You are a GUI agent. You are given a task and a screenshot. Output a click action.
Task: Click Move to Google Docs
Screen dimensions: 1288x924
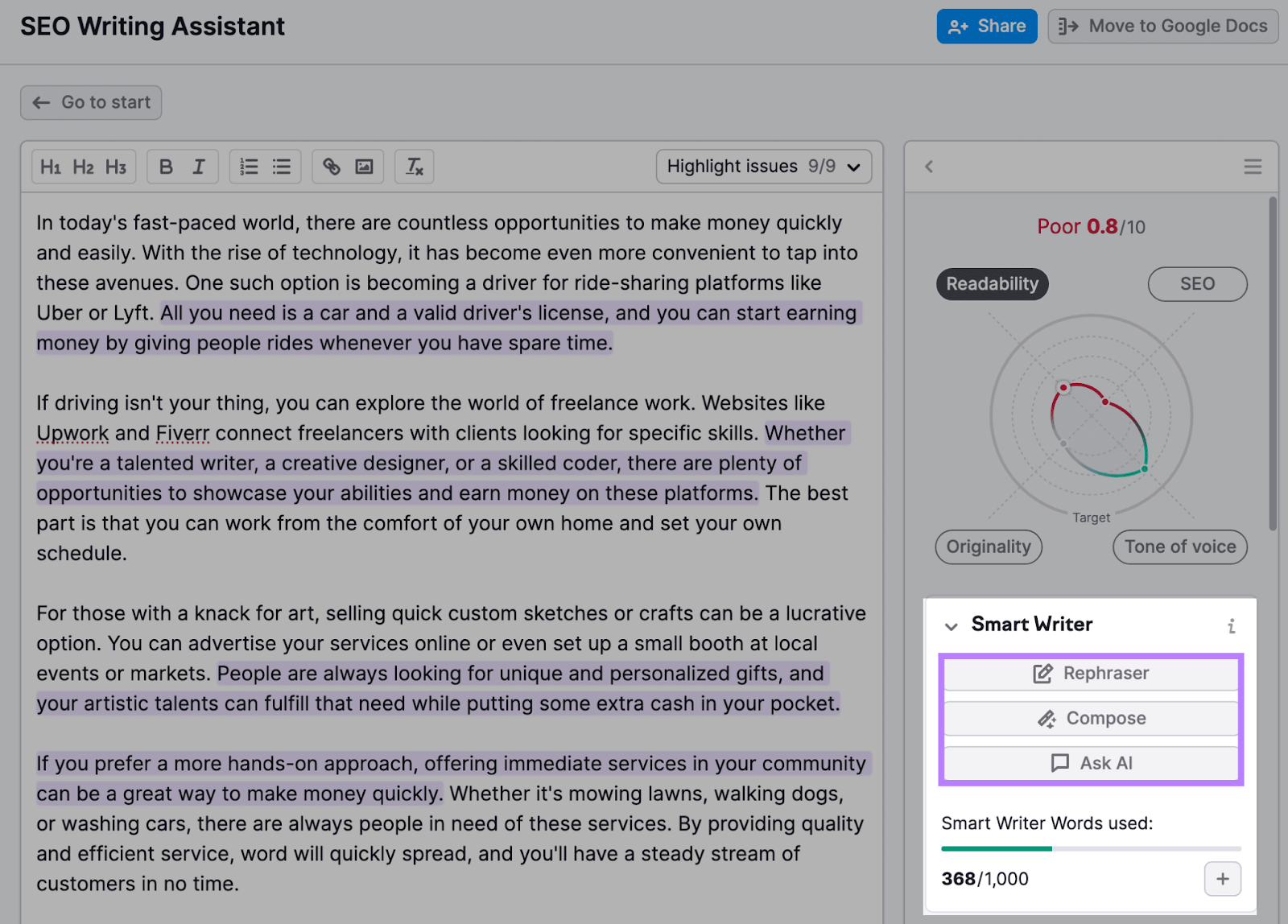tap(1162, 27)
